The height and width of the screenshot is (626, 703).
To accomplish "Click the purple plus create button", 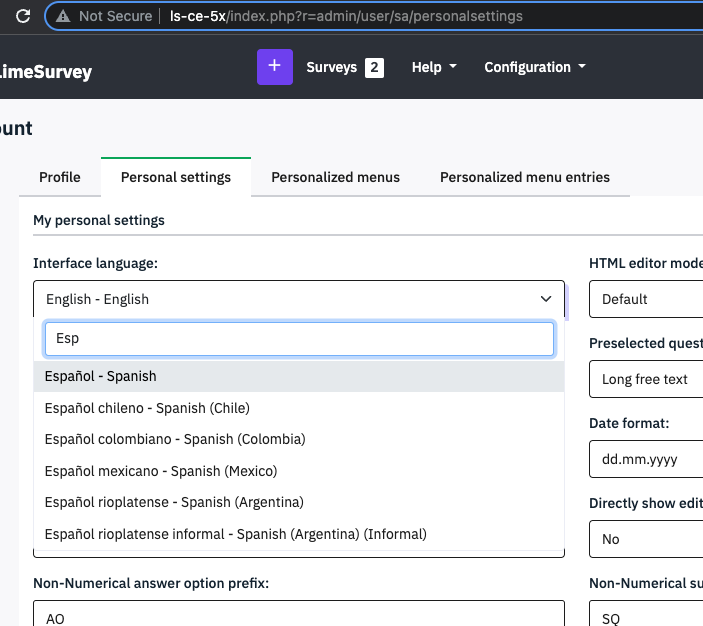I will pos(274,67).
